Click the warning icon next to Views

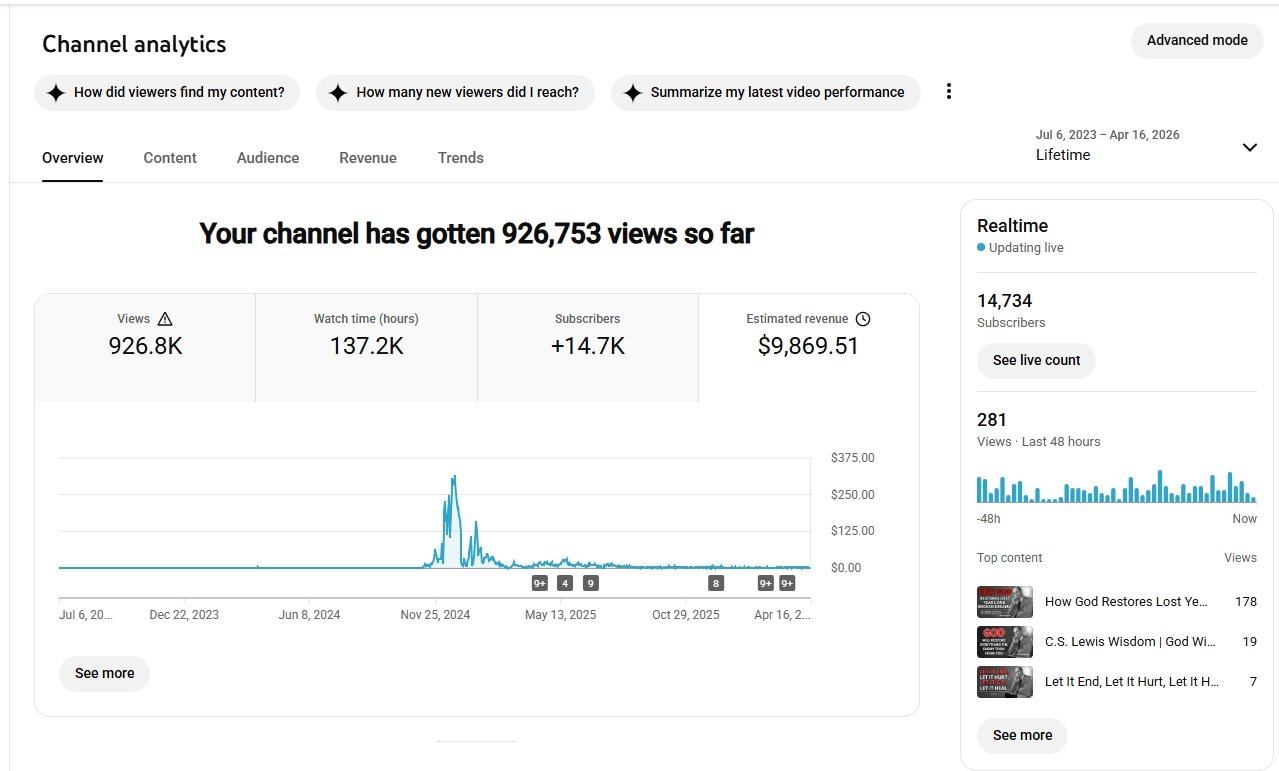166,319
